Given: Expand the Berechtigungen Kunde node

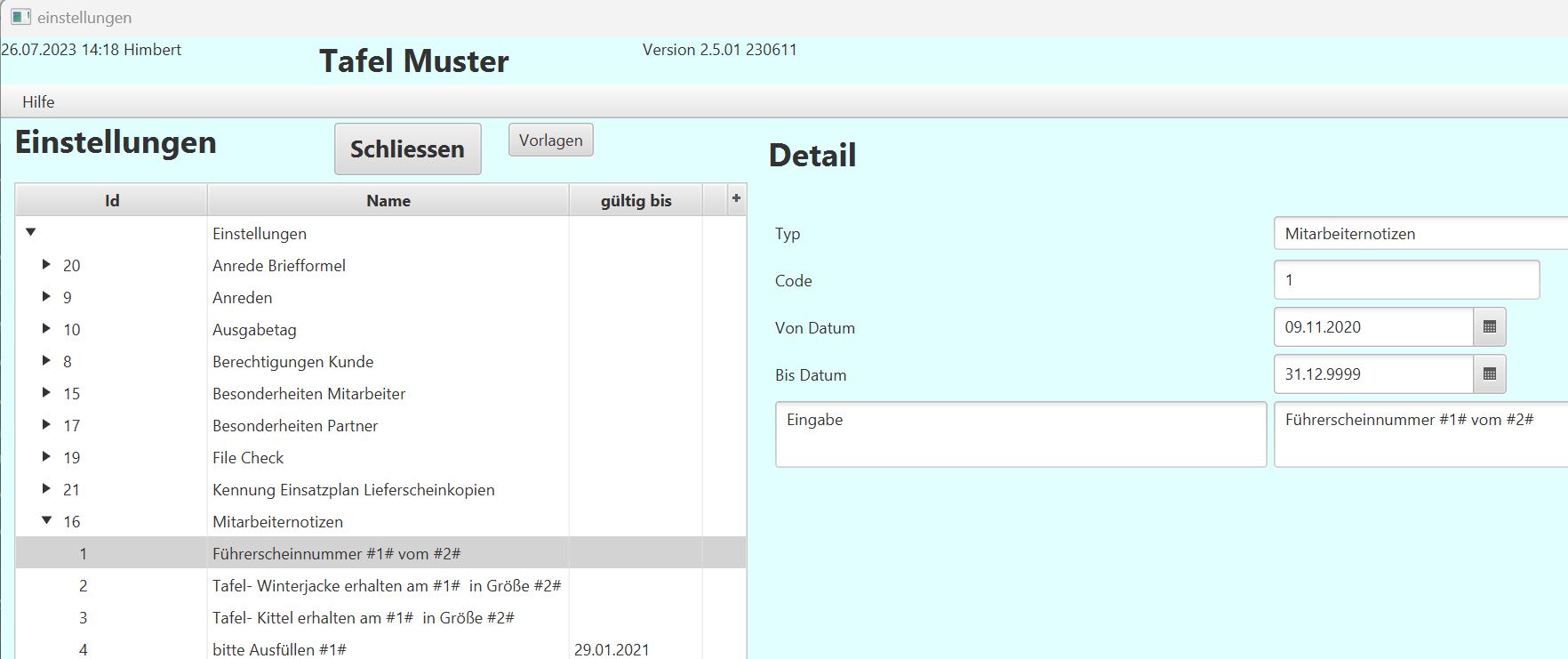Looking at the screenshot, I should tap(46, 361).
